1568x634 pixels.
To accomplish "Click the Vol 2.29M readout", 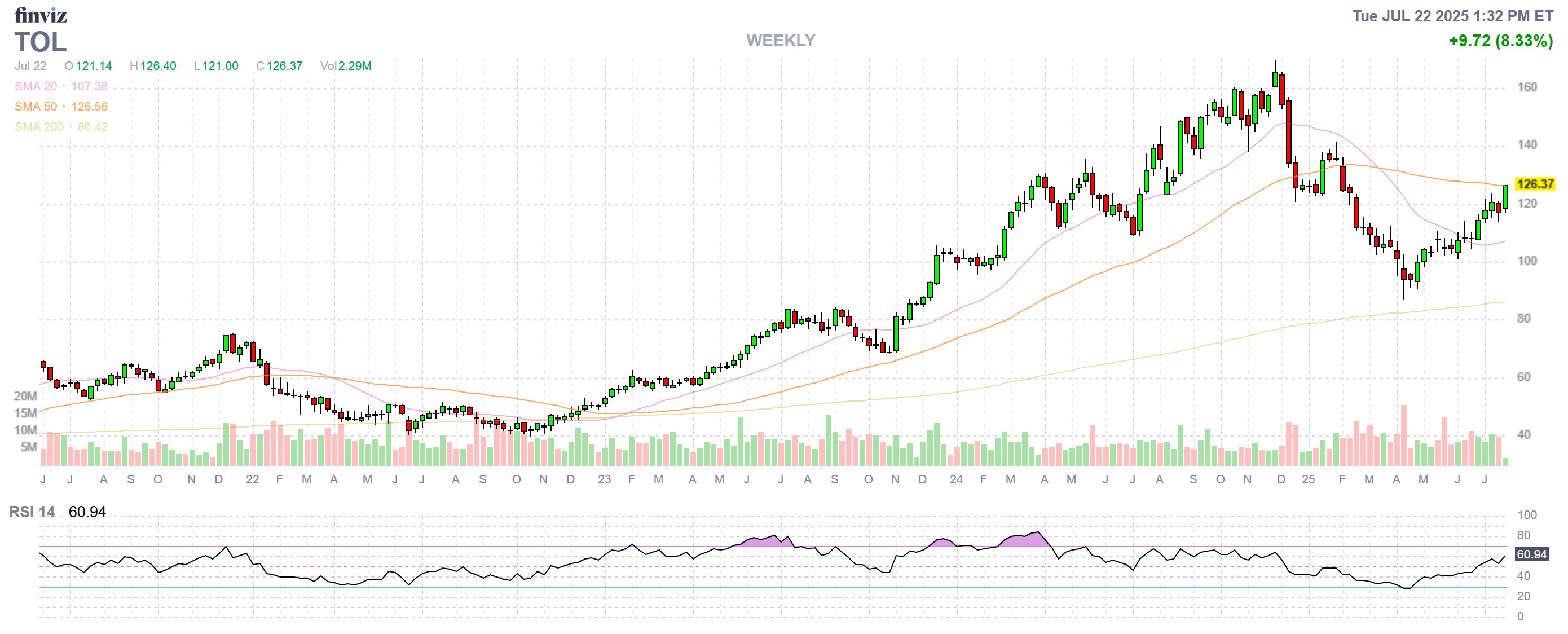I will (x=346, y=65).
